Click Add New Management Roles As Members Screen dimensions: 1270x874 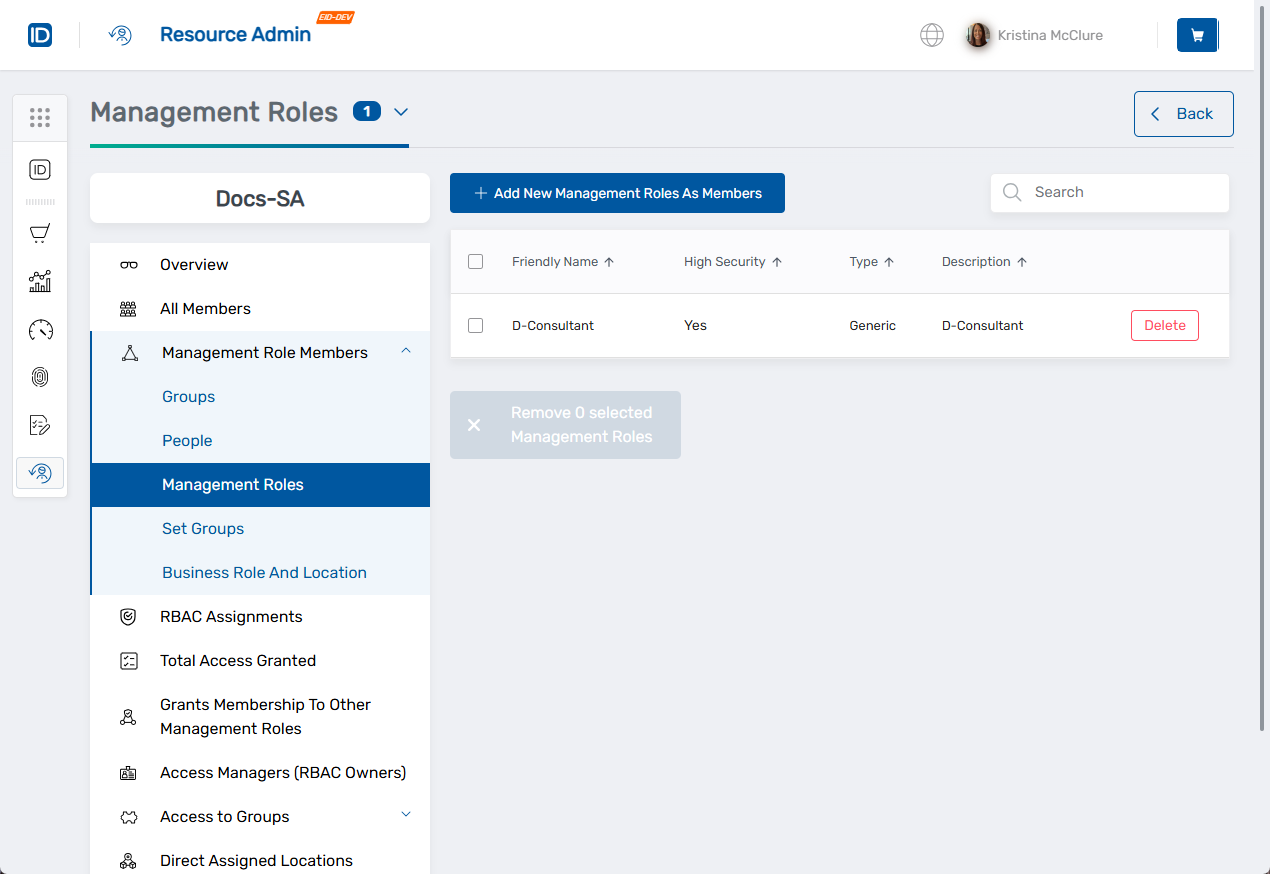[x=617, y=192]
